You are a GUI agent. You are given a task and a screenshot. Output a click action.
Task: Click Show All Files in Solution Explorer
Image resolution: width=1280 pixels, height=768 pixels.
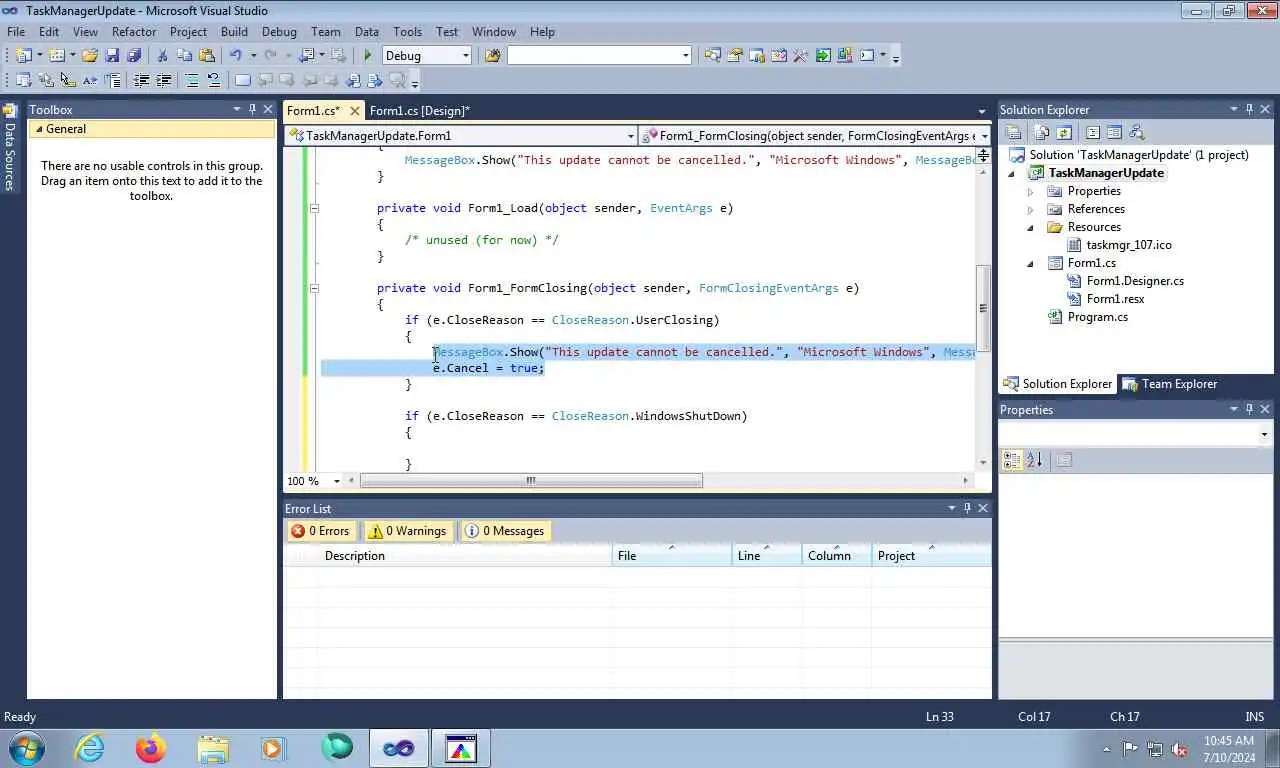tap(1041, 132)
